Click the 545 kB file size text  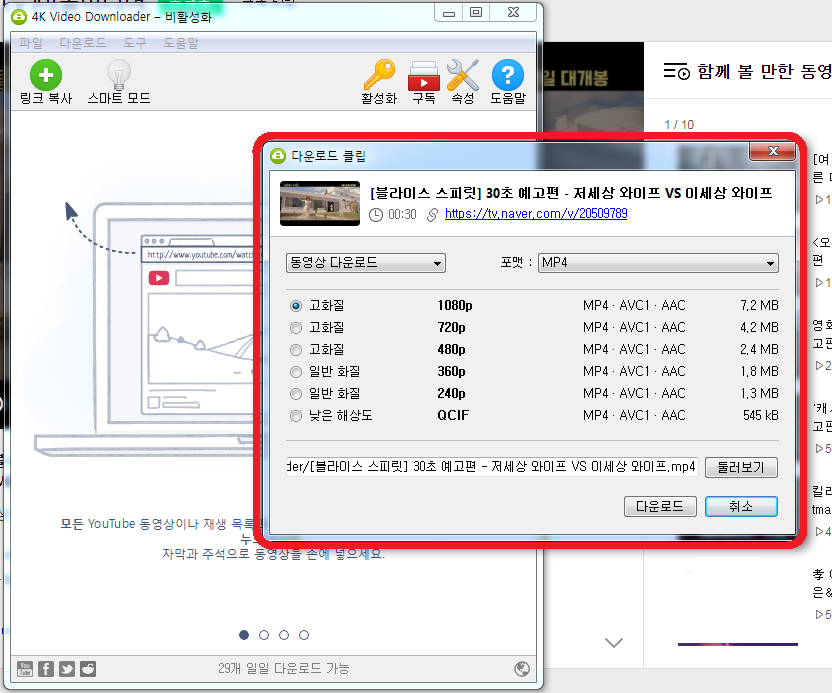tap(761, 415)
